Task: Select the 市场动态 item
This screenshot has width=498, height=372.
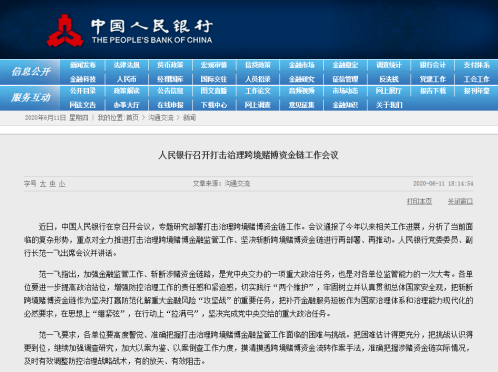Action: 345,91
